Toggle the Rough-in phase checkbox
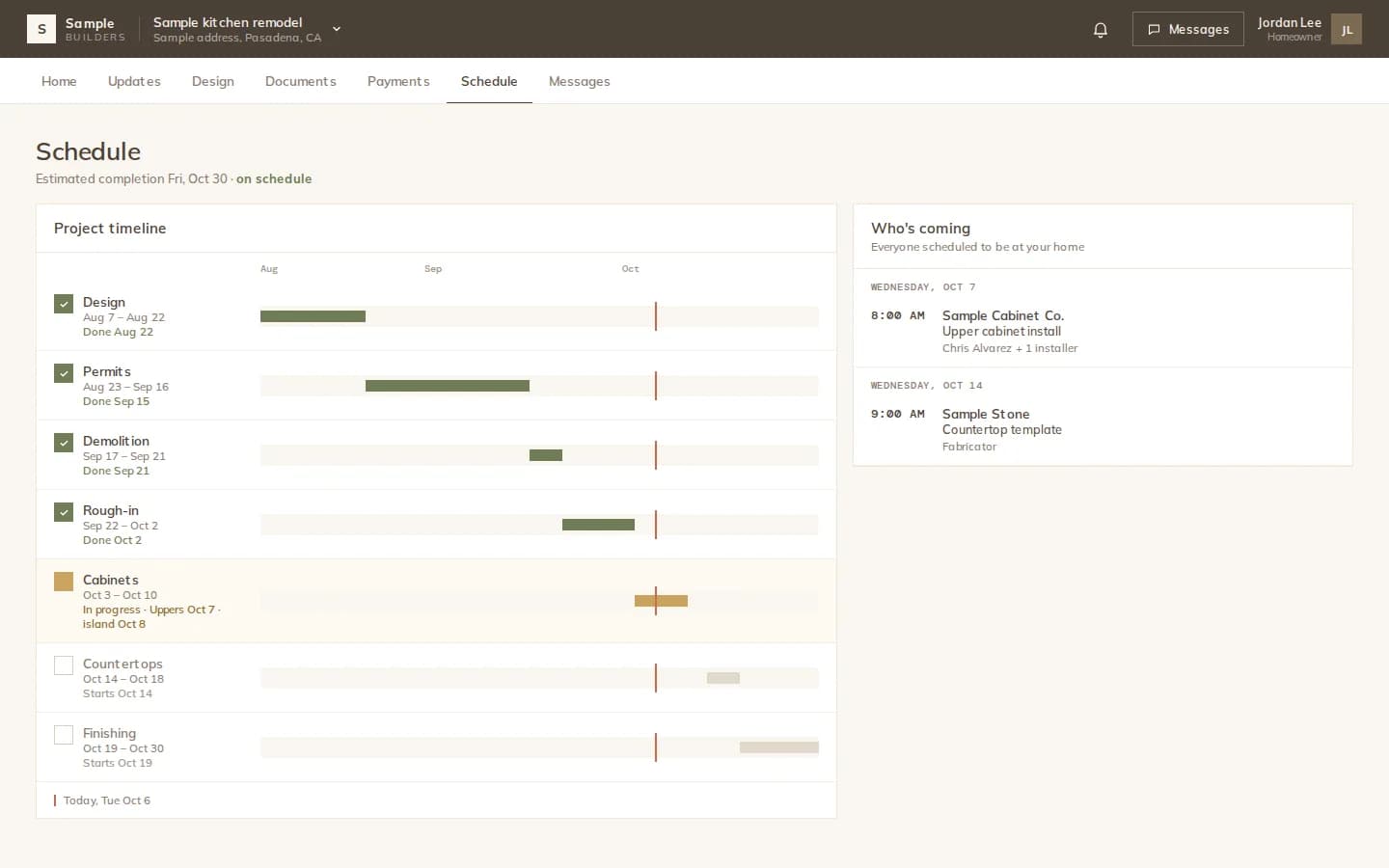Image resolution: width=1389 pixels, height=868 pixels. click(64, 512)
